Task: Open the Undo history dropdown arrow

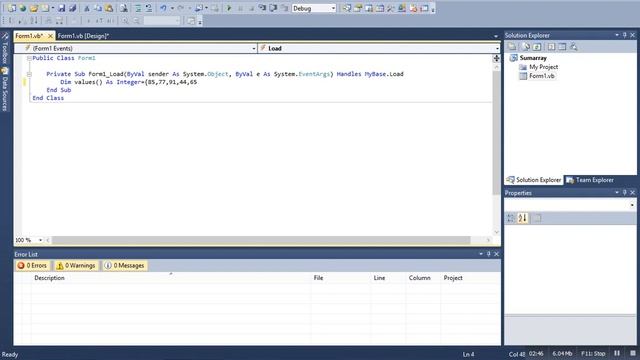Action: click(172, 8)
